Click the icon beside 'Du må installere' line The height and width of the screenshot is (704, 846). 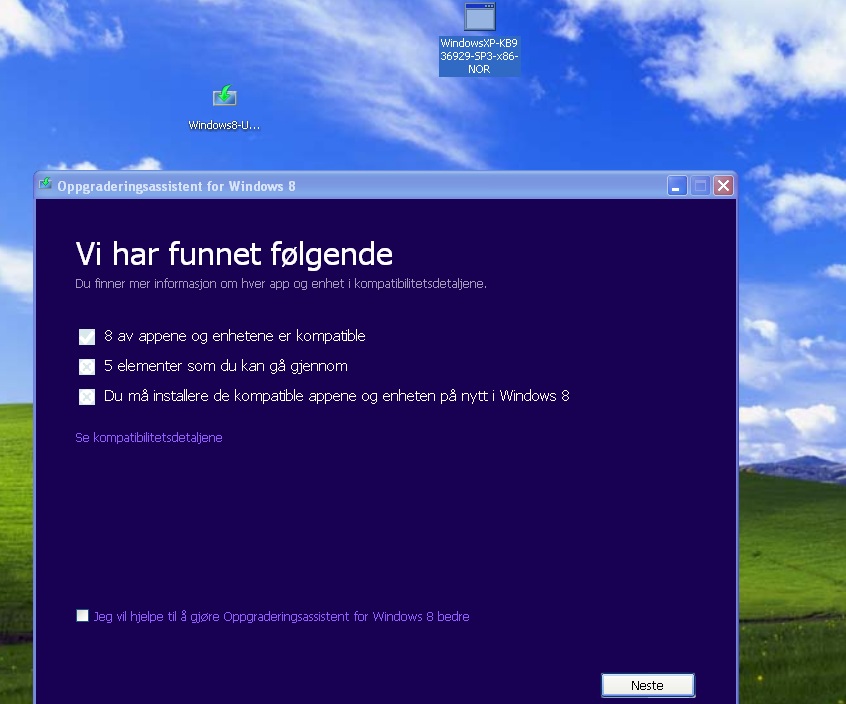[x=87, y=397]
